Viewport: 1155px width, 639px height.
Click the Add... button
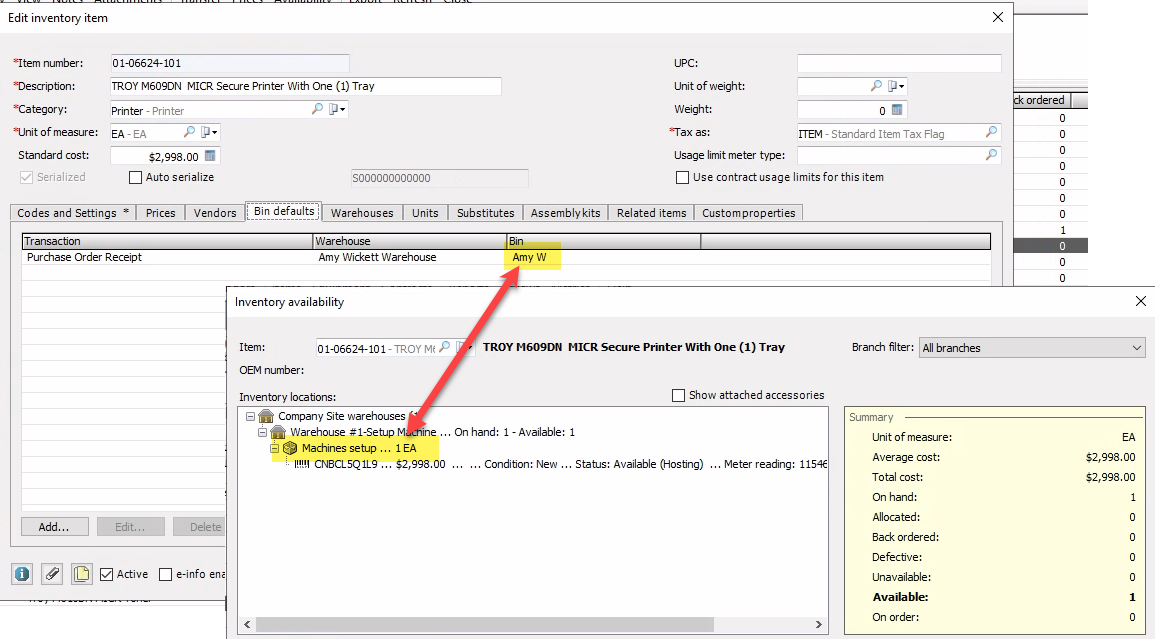click(x=54, y=527)
